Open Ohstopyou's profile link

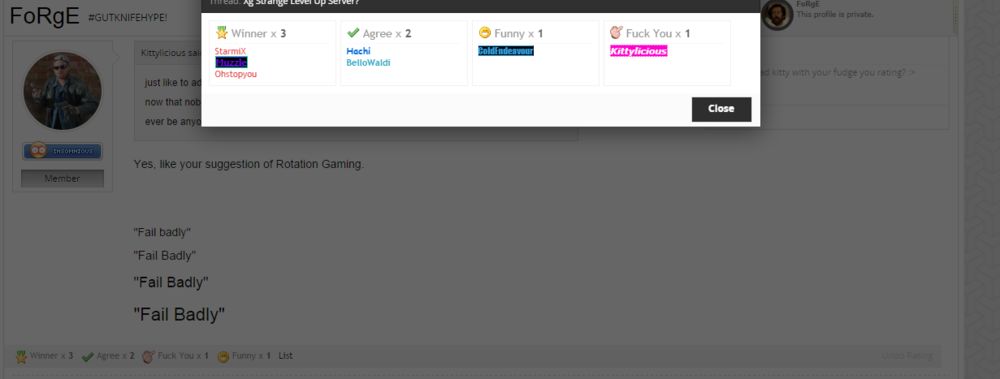point(236,74)
